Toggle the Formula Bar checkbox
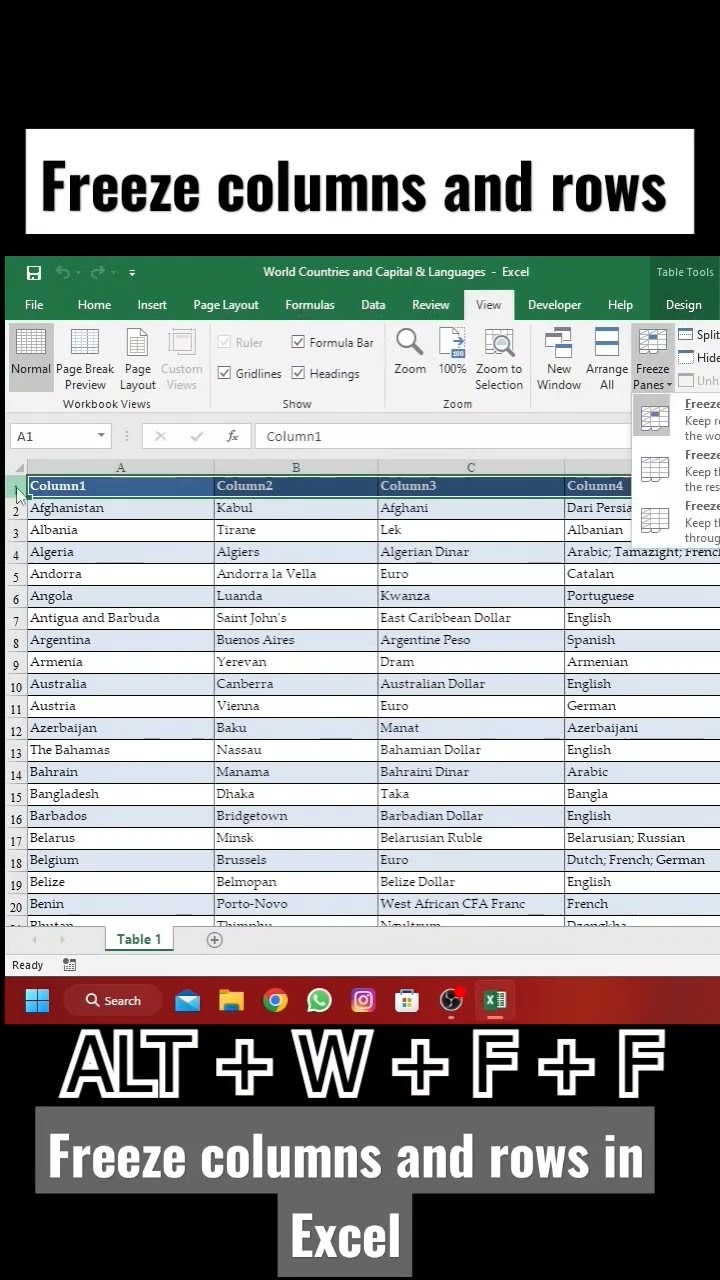The width and height of the screenshot is (720, 1280). point(298,342)
